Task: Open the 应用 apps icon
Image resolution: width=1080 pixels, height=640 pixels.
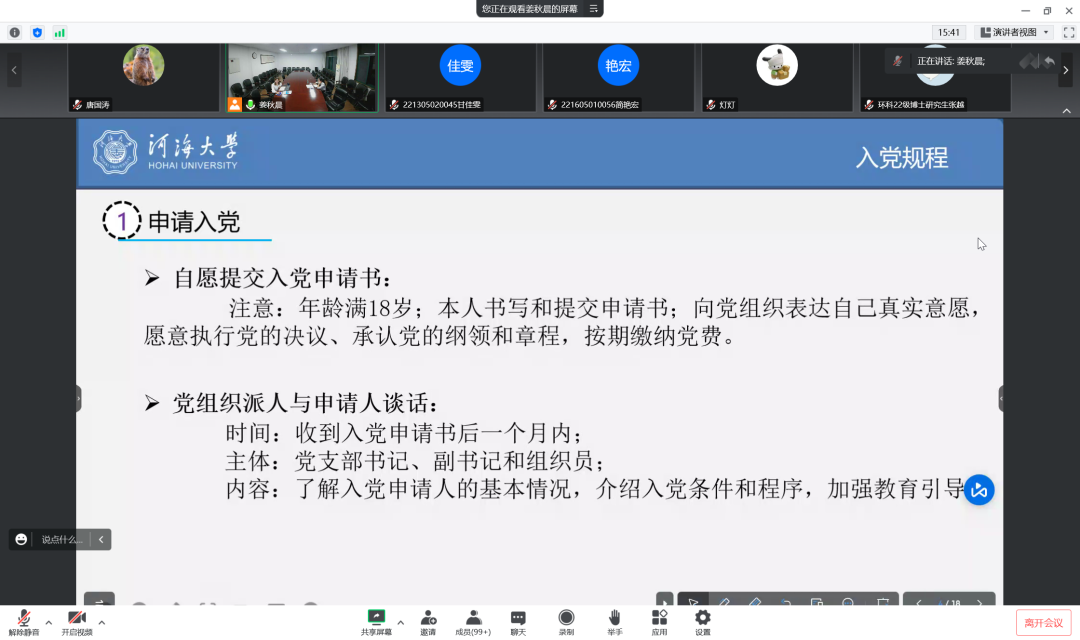Action: point(659,621)
